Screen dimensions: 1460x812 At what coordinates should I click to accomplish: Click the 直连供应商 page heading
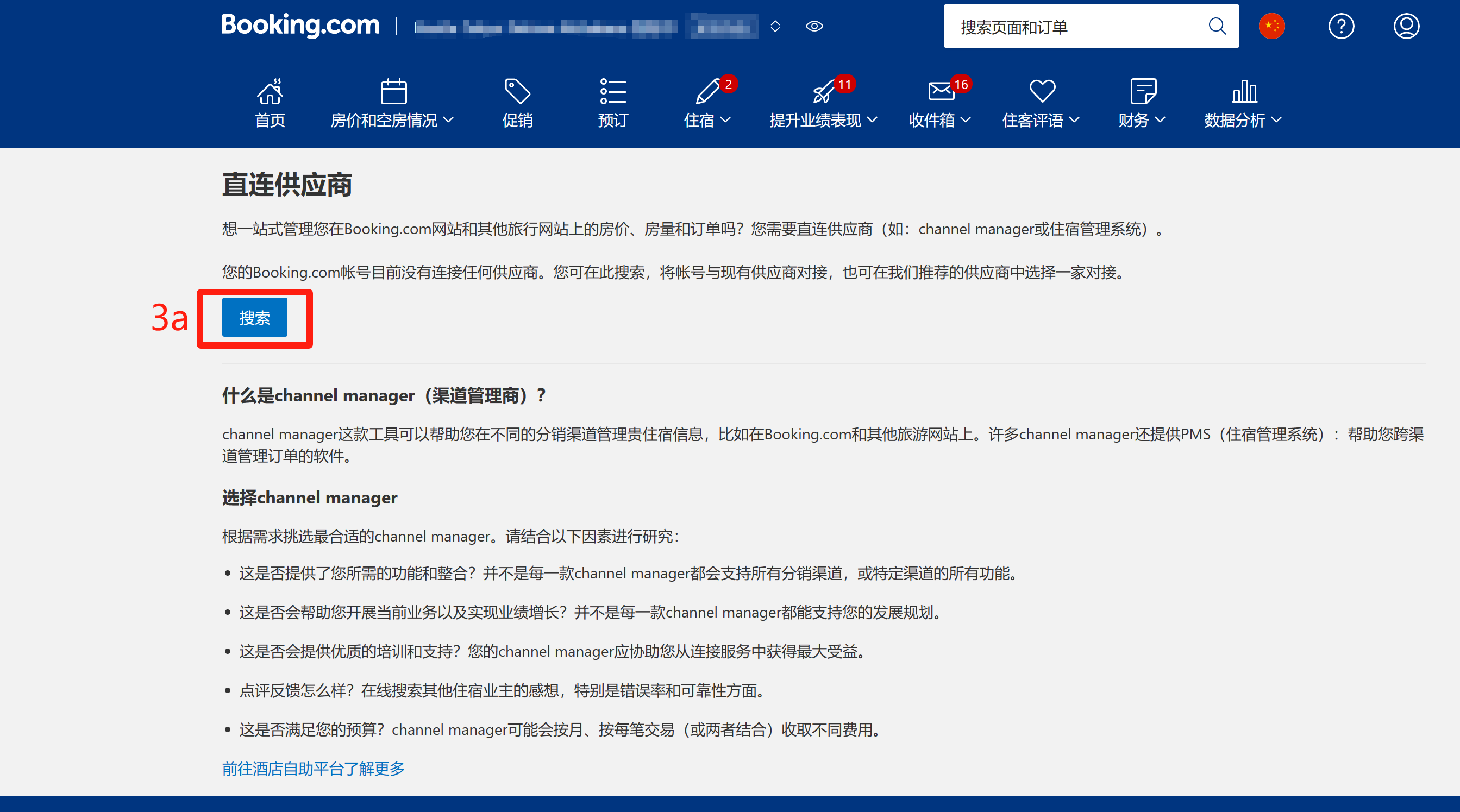[x=287, y=185]
